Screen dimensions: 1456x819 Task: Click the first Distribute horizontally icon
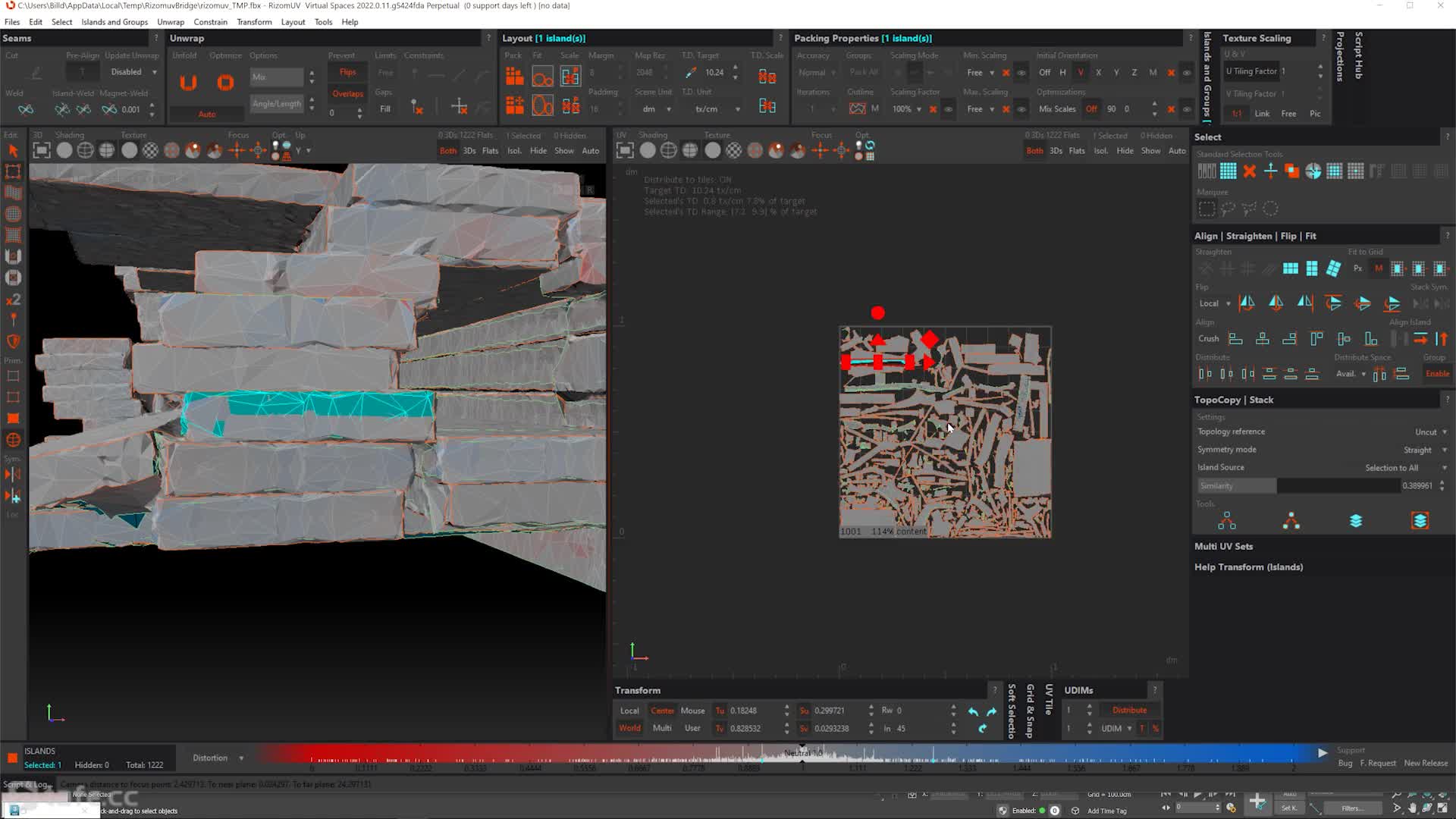(1205, 374)
